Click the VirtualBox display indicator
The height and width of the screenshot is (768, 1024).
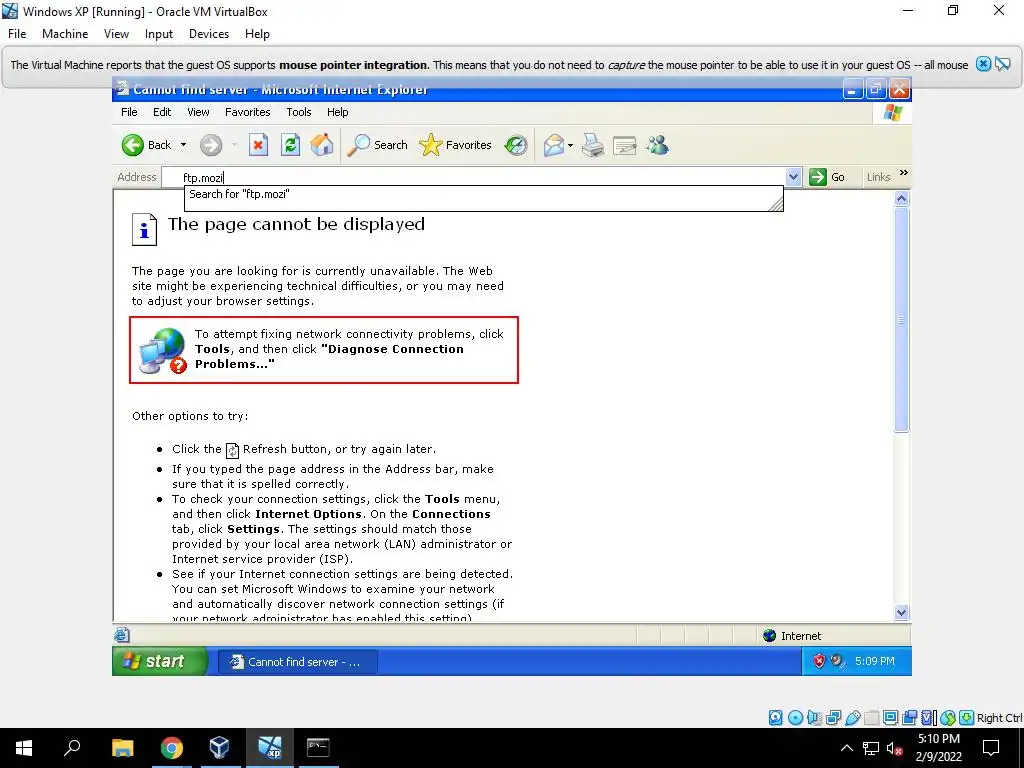[x=890, y=718]
